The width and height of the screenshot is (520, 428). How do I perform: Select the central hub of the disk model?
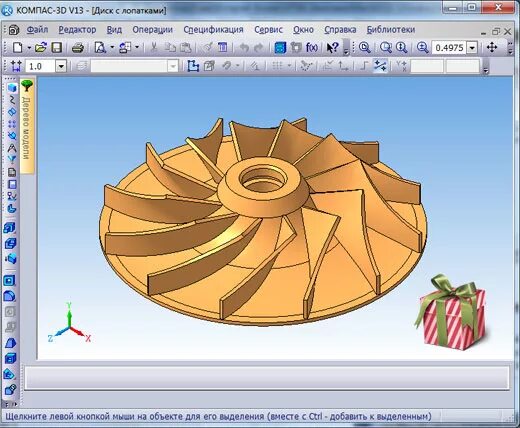click(263, 187)
